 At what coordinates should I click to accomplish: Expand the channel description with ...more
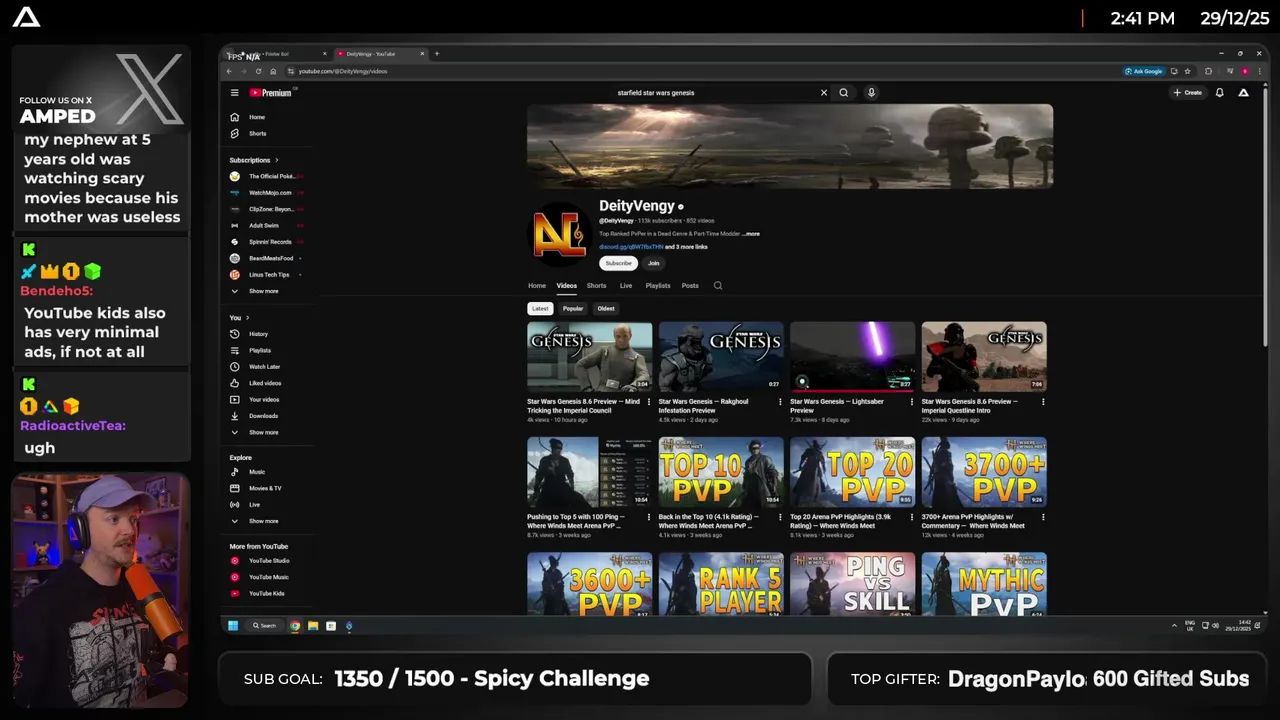click(751, 234)
